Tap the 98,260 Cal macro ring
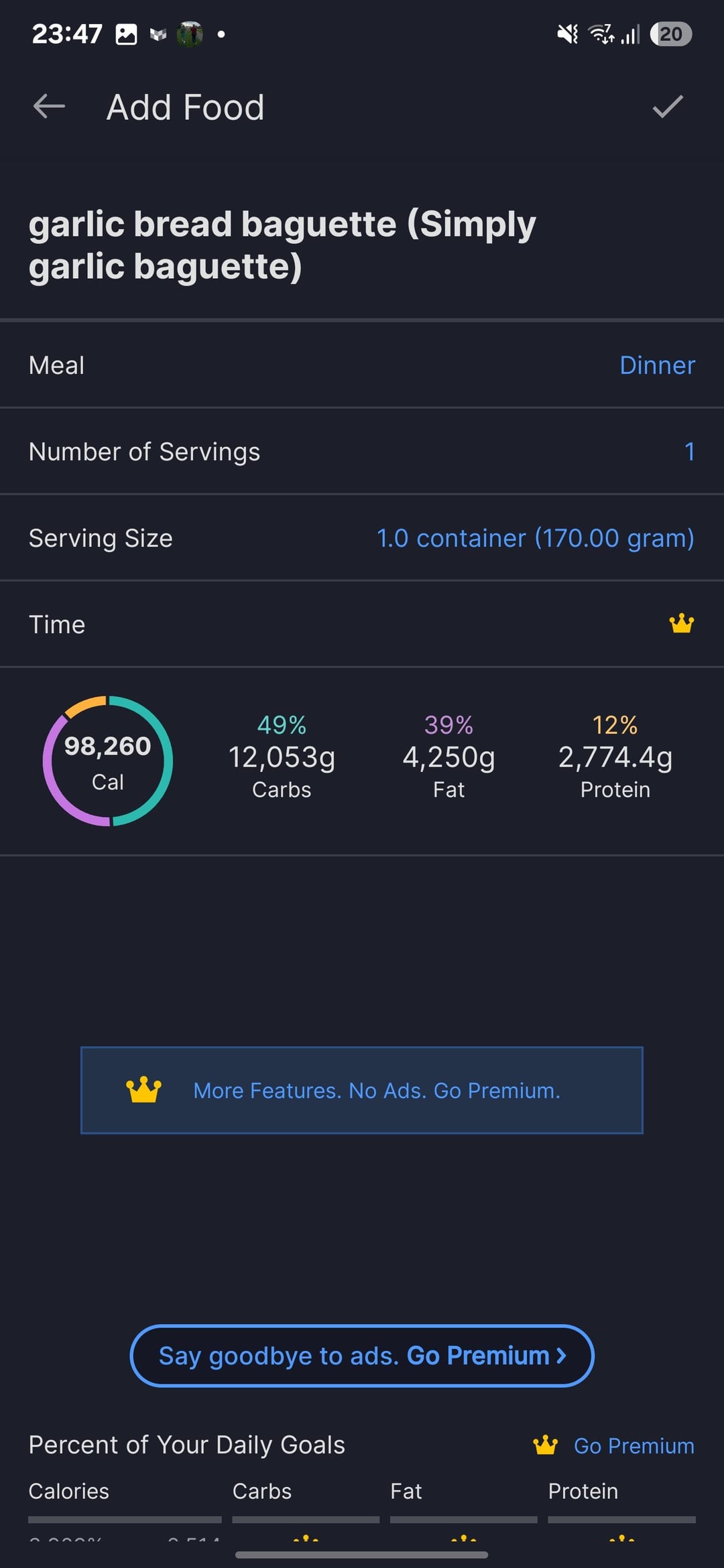Viewport: 724px width, 1568px height. (x=108, y=761)
